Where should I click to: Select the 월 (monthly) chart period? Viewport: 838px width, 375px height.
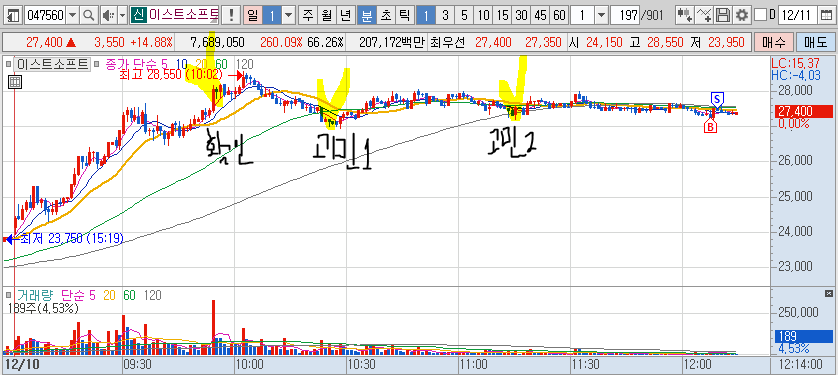point(326,15)
